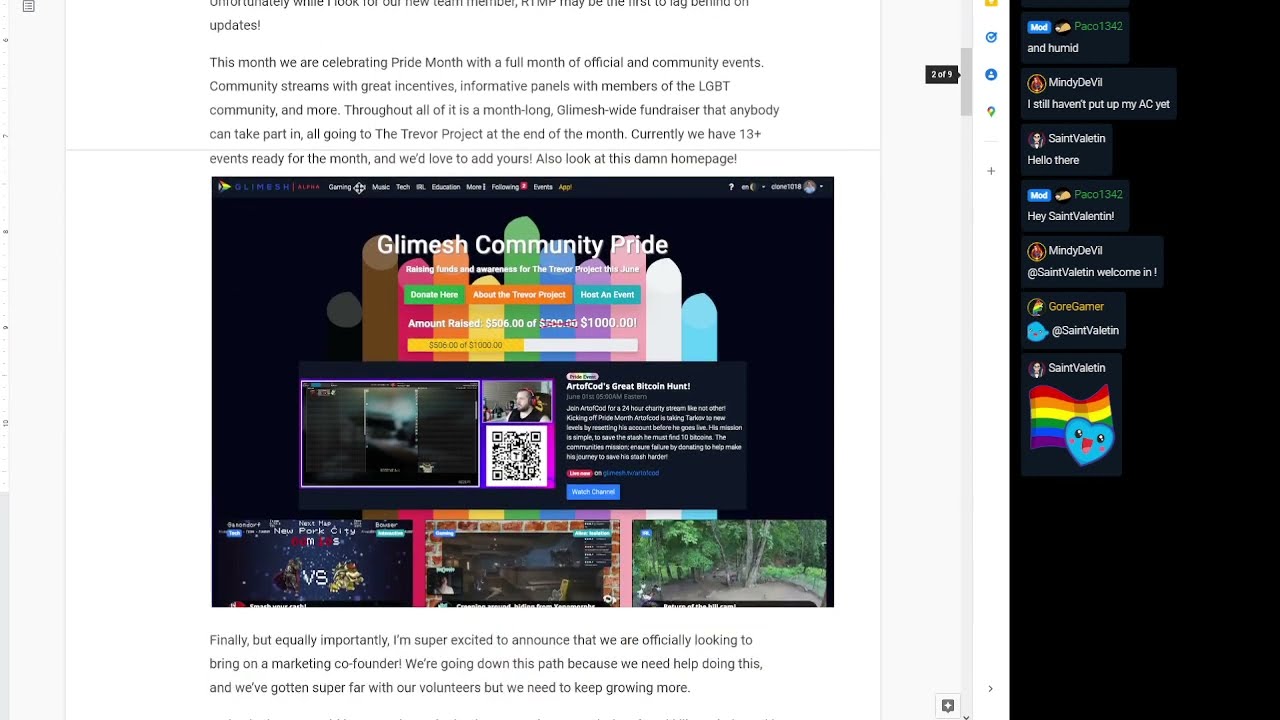
Task: Click the tan icon next to Paco1342's name above 'and humid'
Action: [x=1062, y=27]
